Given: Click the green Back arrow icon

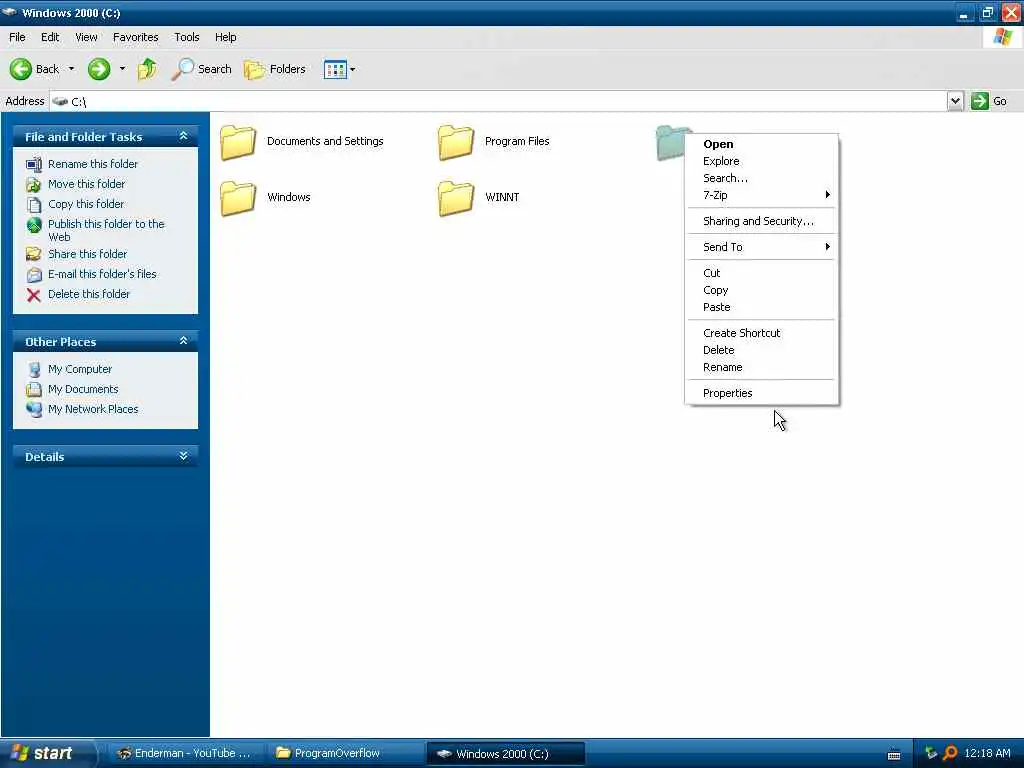Looking at the screenshot, I should tap(20, 69).
